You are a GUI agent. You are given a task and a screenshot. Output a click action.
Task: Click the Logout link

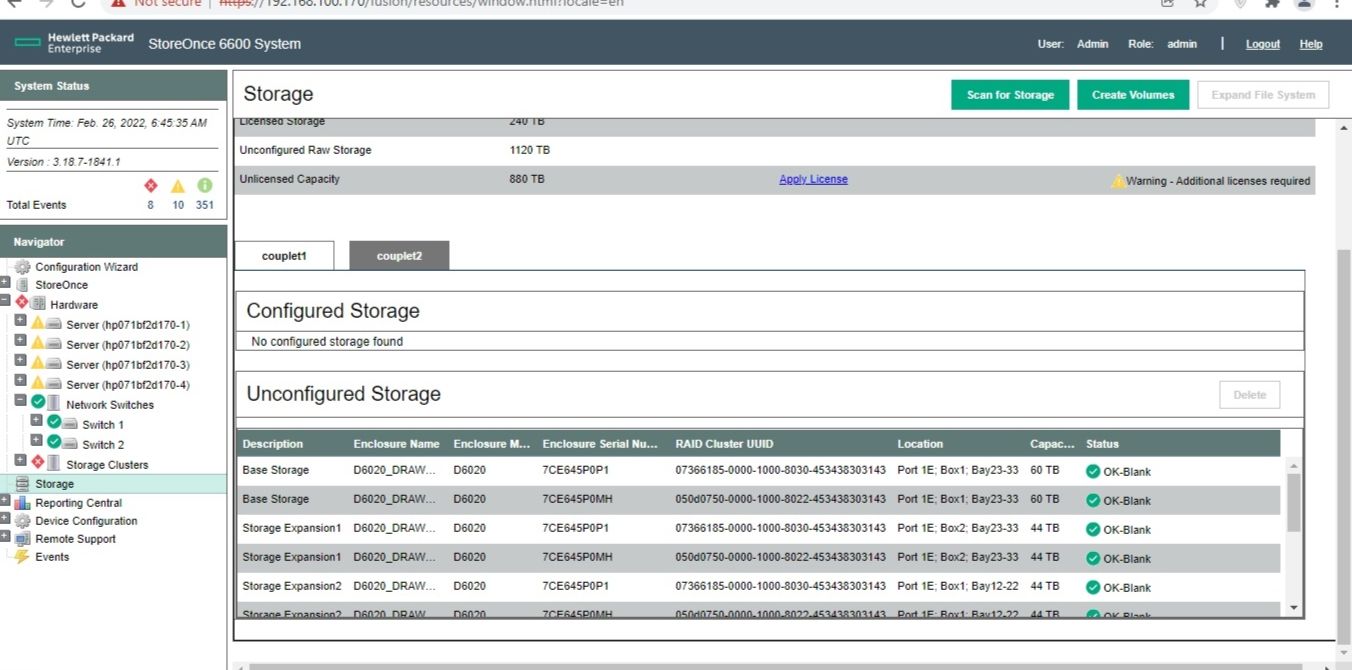(x=1263, y=44)
